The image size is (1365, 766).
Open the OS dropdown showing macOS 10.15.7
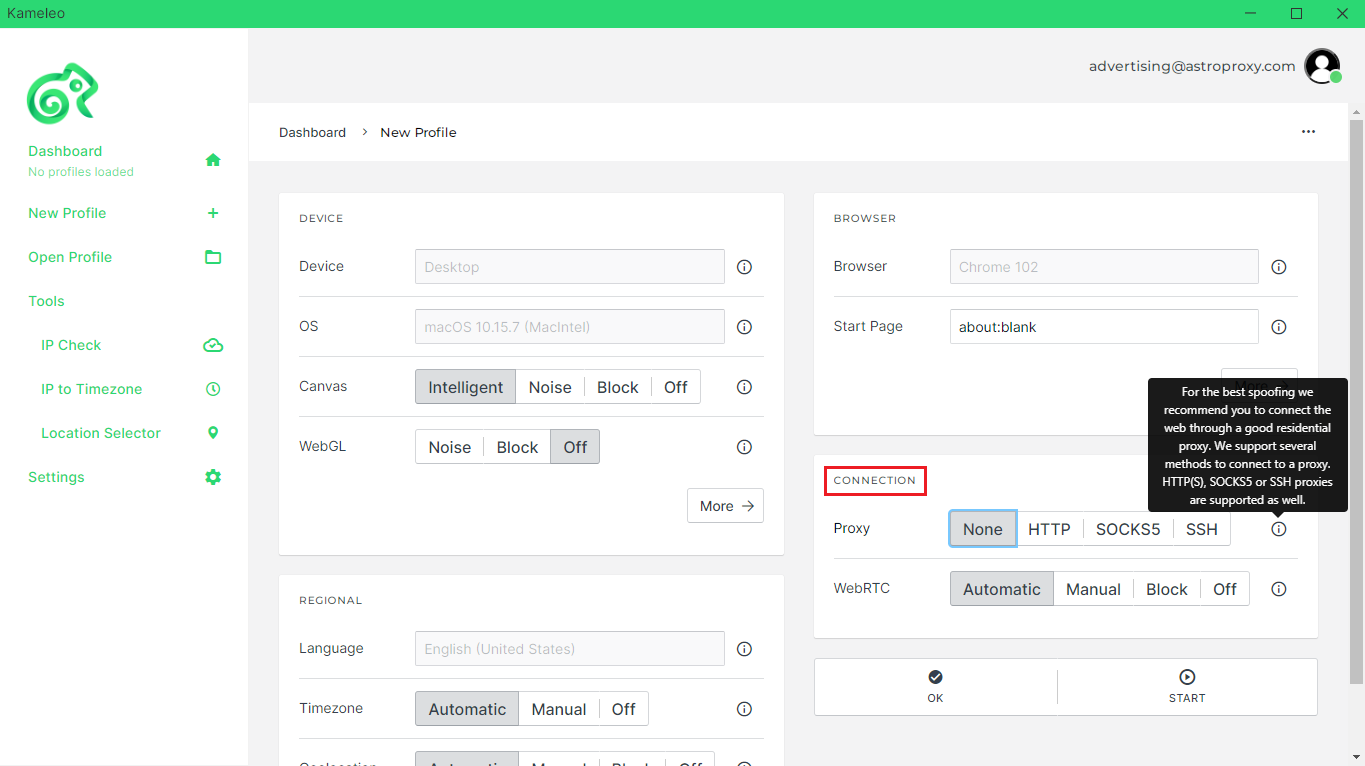point(570,327)
